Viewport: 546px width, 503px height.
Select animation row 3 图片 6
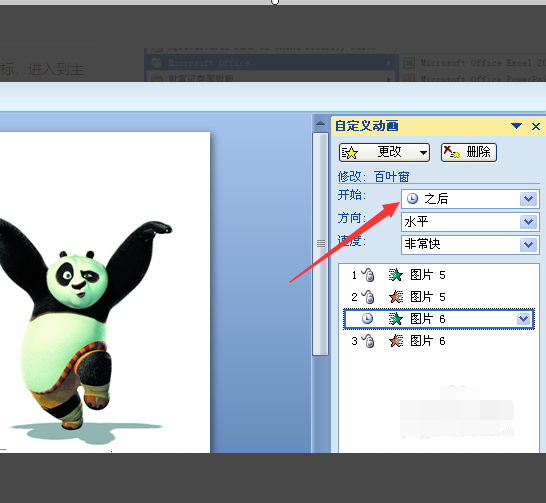439,341
